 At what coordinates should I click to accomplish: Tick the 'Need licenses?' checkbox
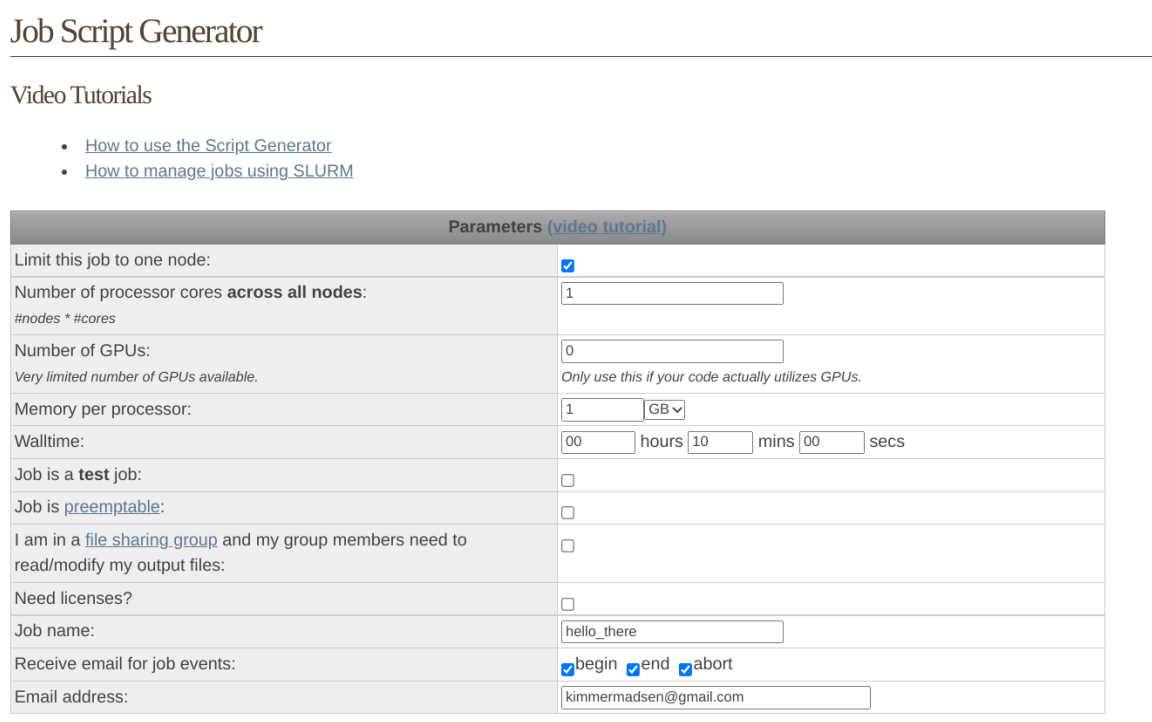point(568,604)
